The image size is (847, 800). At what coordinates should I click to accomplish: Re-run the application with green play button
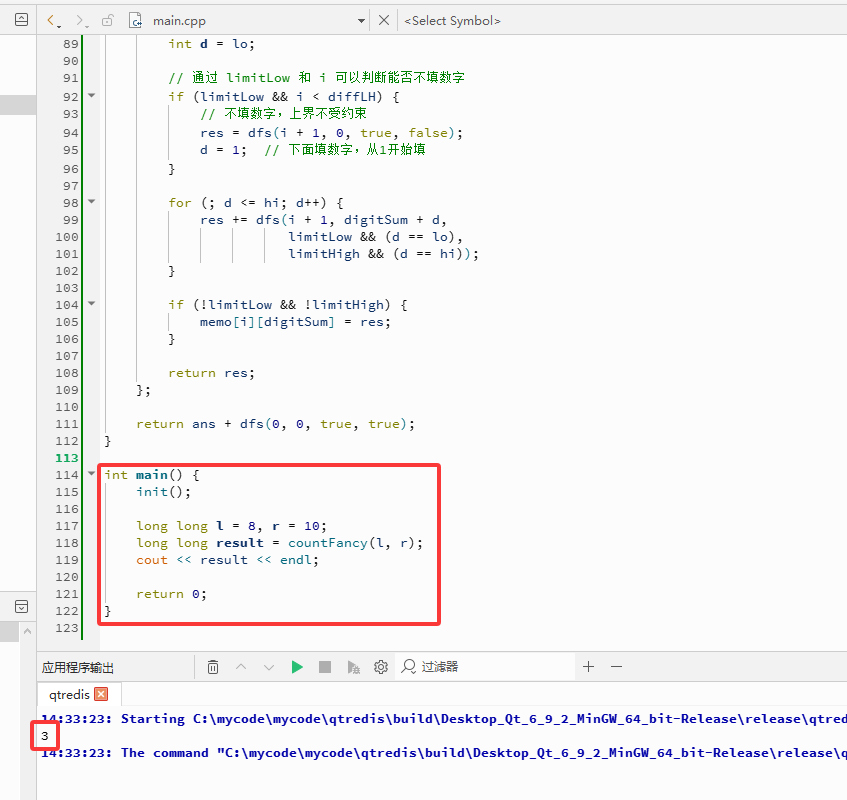[297, 667]
